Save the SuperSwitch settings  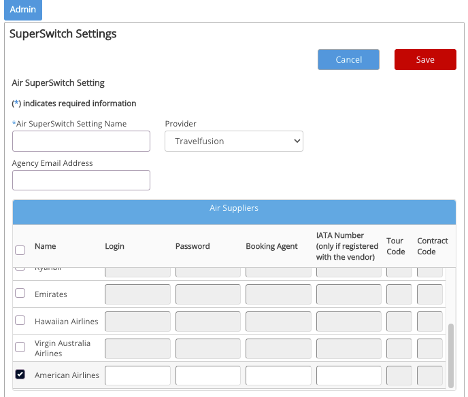point(425,60)
